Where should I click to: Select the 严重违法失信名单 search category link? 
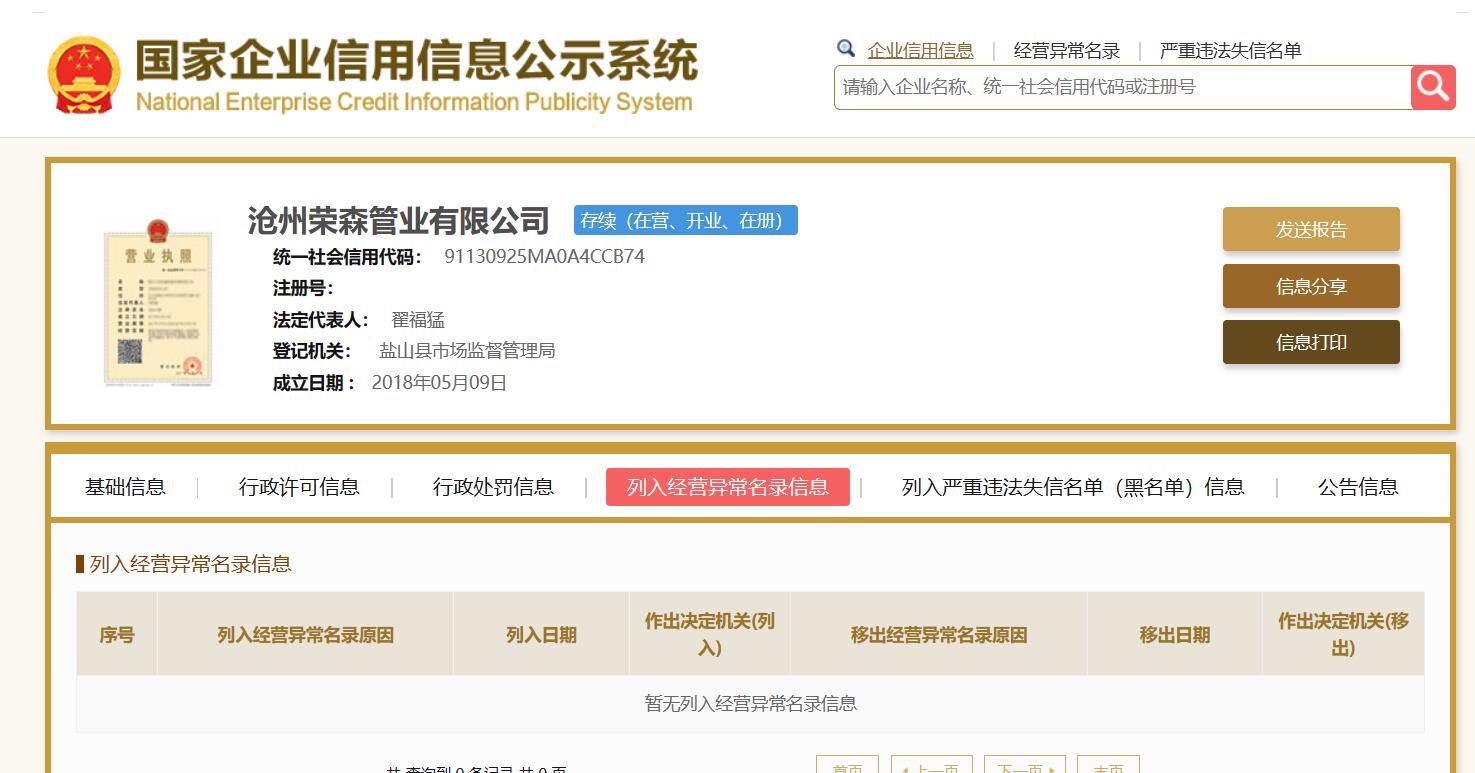1230,50
